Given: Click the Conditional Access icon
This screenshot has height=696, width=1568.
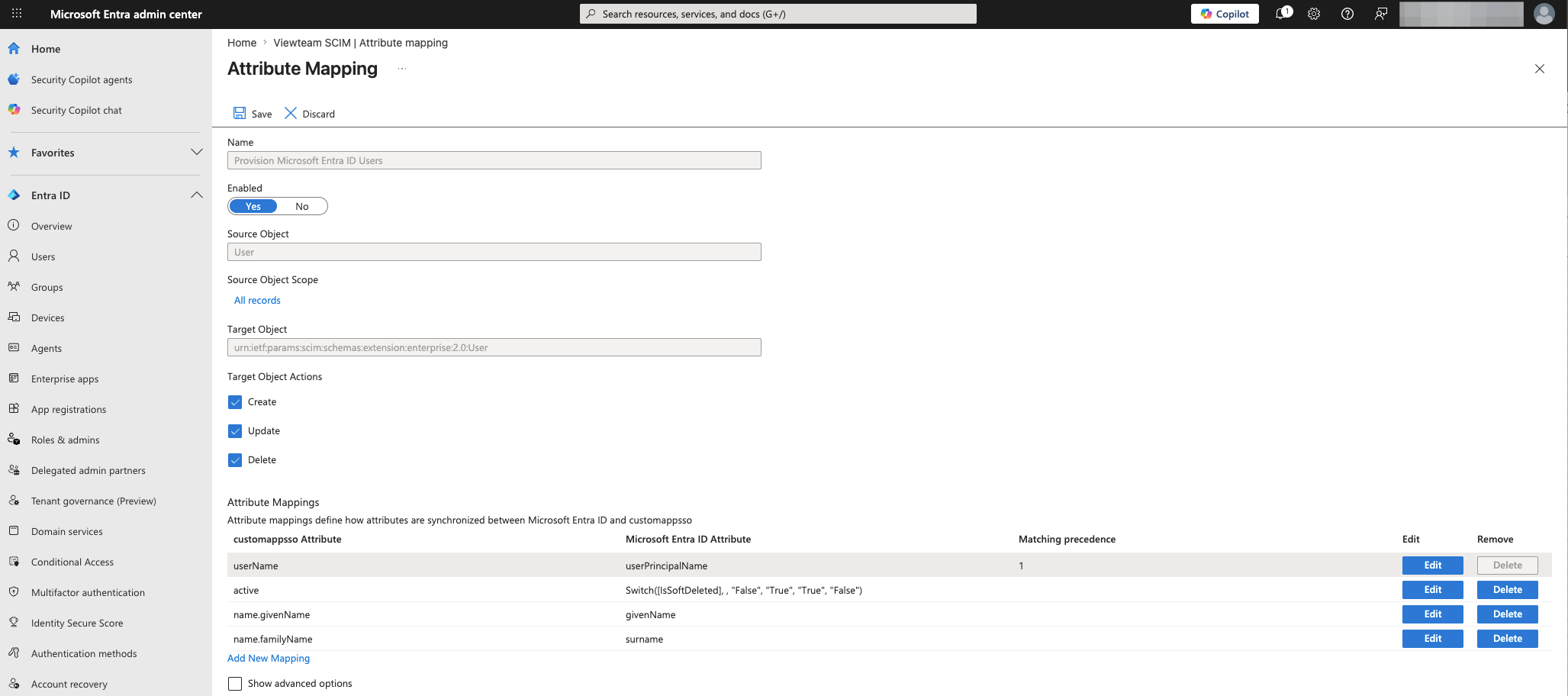Looking at the screenshot, I should point(14,561).
